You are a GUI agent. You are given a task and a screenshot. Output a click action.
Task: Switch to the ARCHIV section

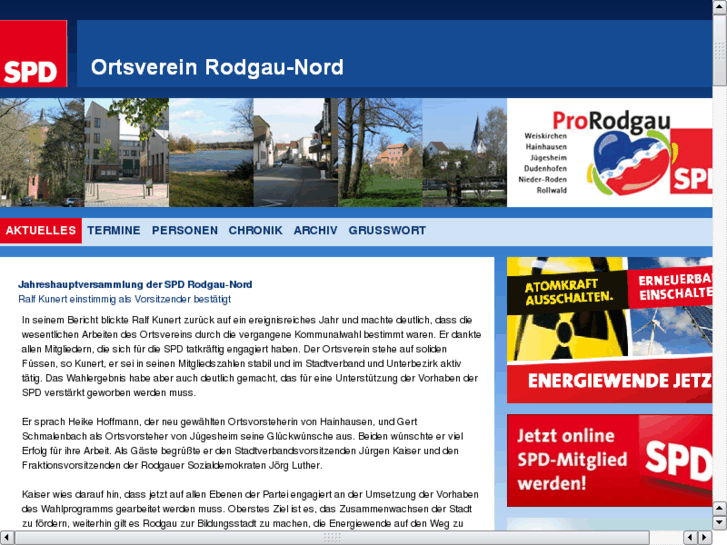click(315, 231)
